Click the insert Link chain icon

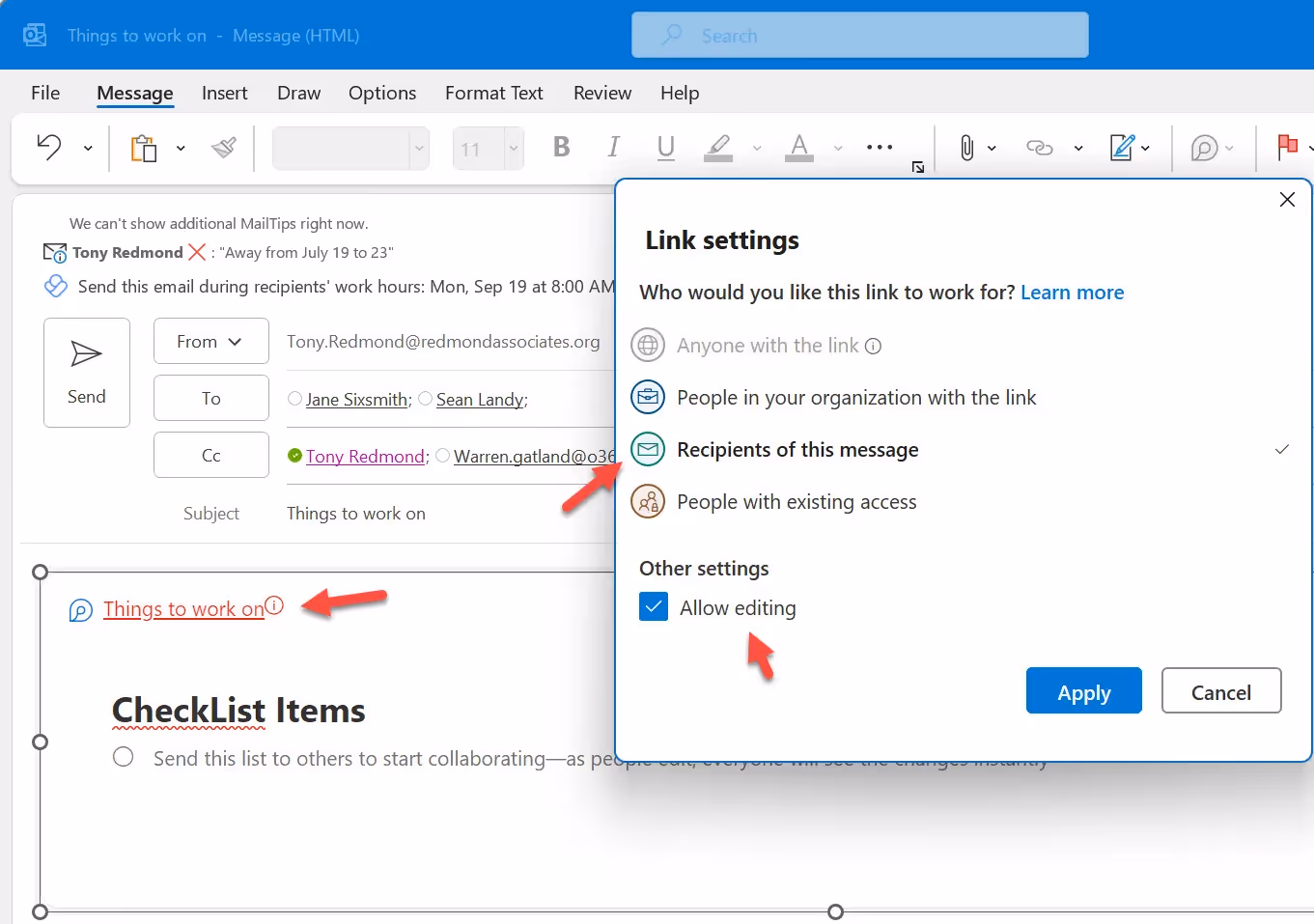1039,148
